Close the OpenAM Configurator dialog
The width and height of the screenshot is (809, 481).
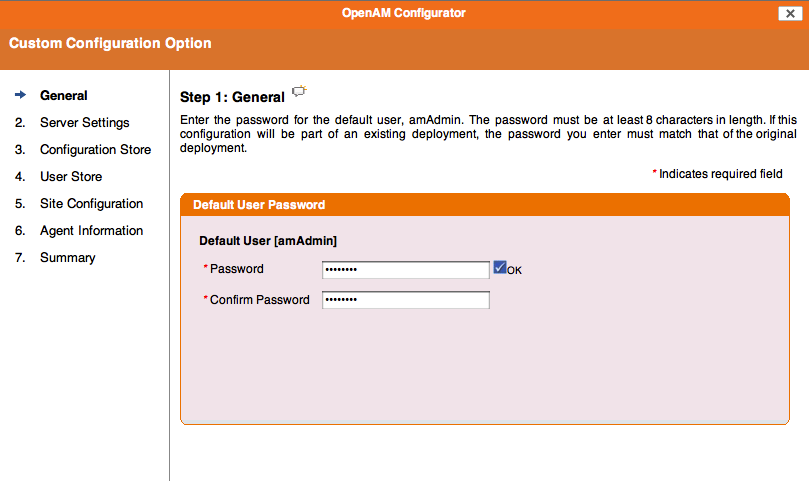[790, 14]
